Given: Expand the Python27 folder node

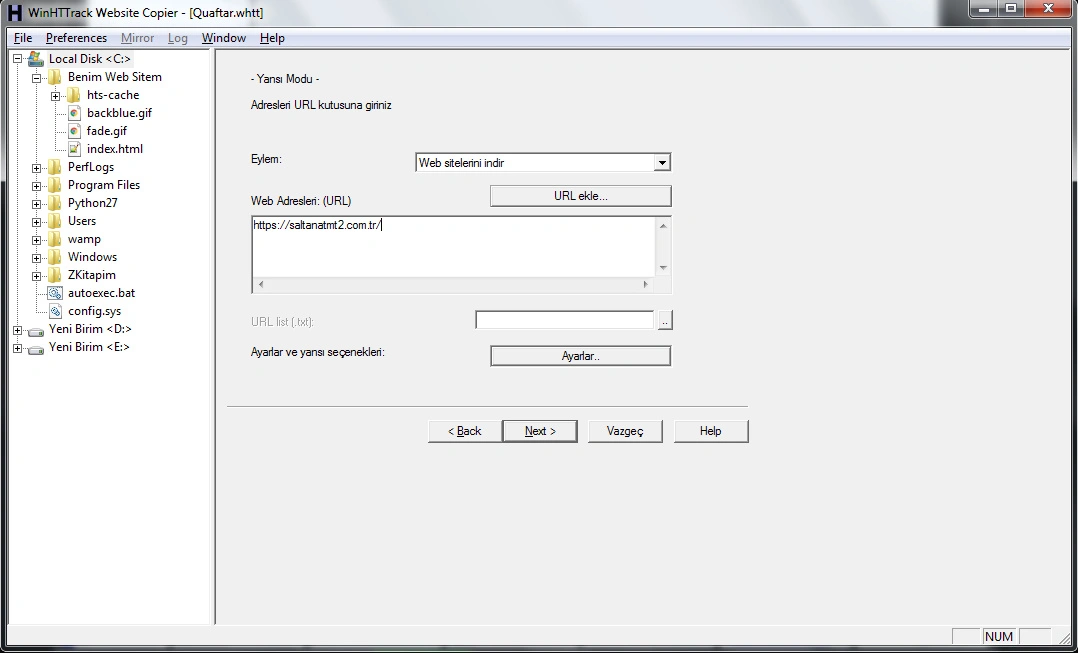Looking at the screenshot, I should [x=36, y=203].
